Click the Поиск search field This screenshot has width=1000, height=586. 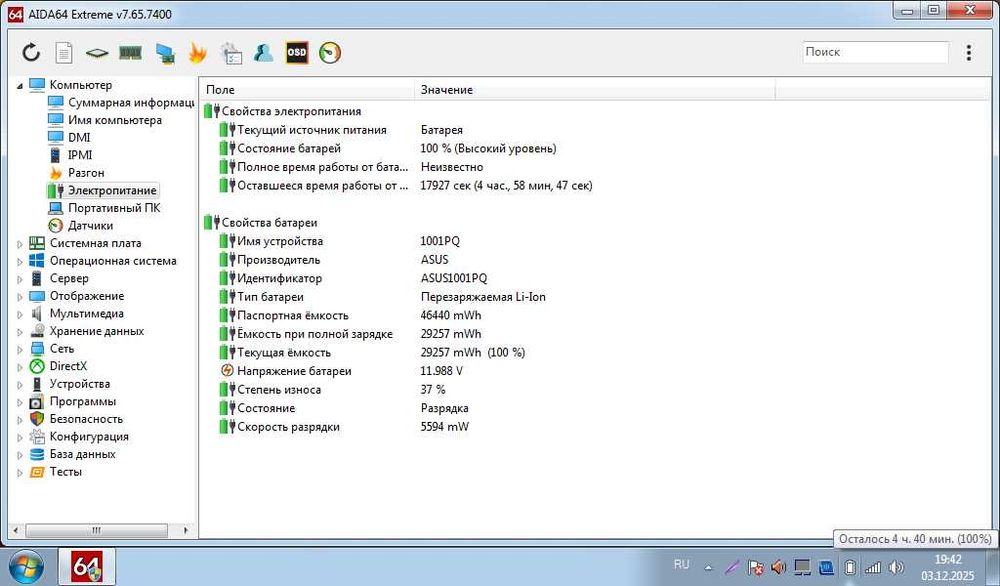point(875,52)
